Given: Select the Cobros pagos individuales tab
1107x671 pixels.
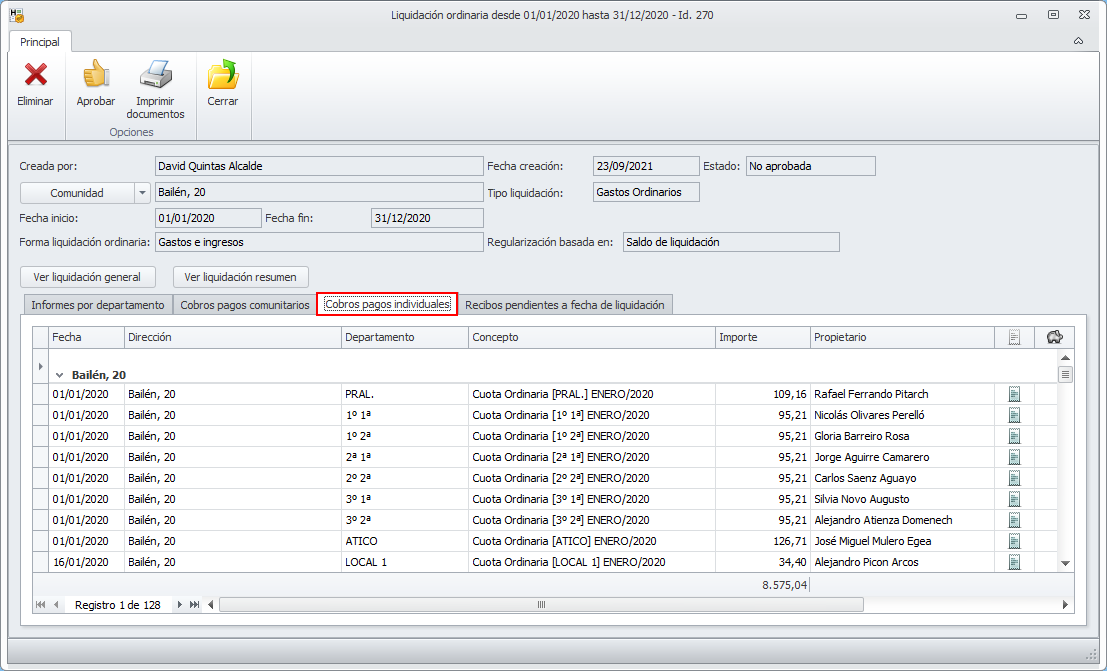Looking at the screenshot, I should pyautogui.click(x=387, y=304).
